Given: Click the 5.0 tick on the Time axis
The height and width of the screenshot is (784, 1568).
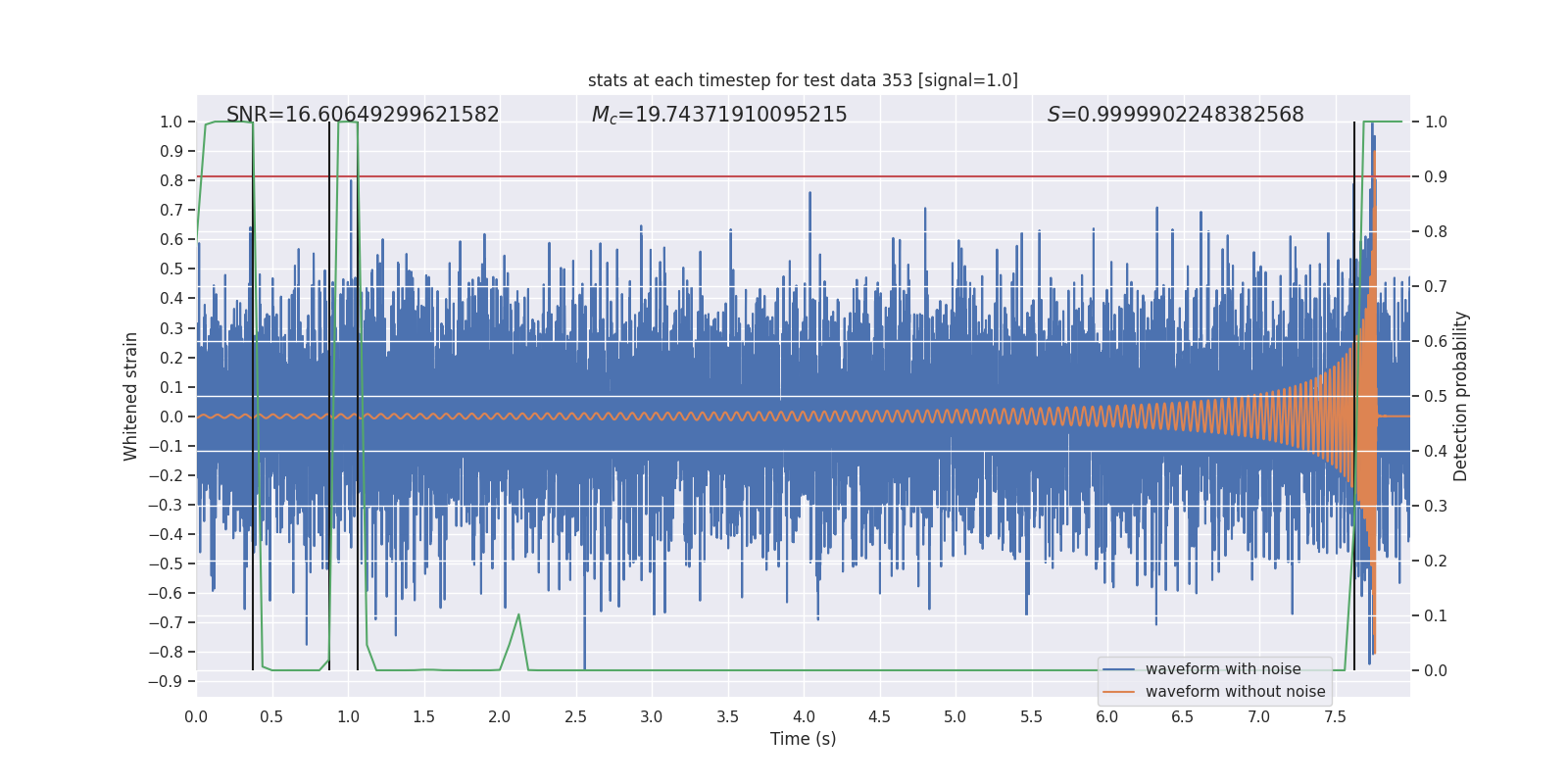Looking at the screenshot, I should coord(955,716).
